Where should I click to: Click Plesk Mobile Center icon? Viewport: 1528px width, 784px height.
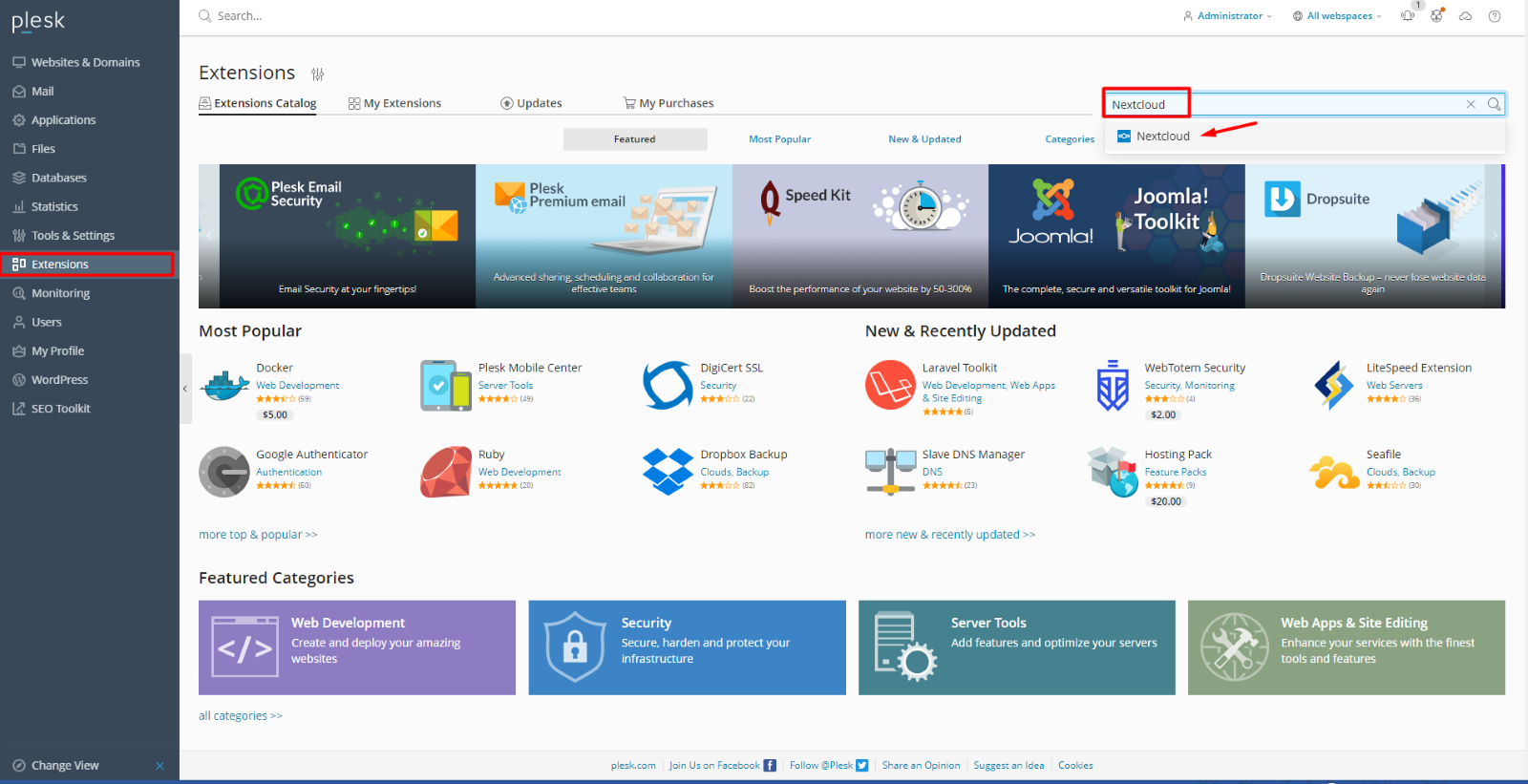(446, 386)
